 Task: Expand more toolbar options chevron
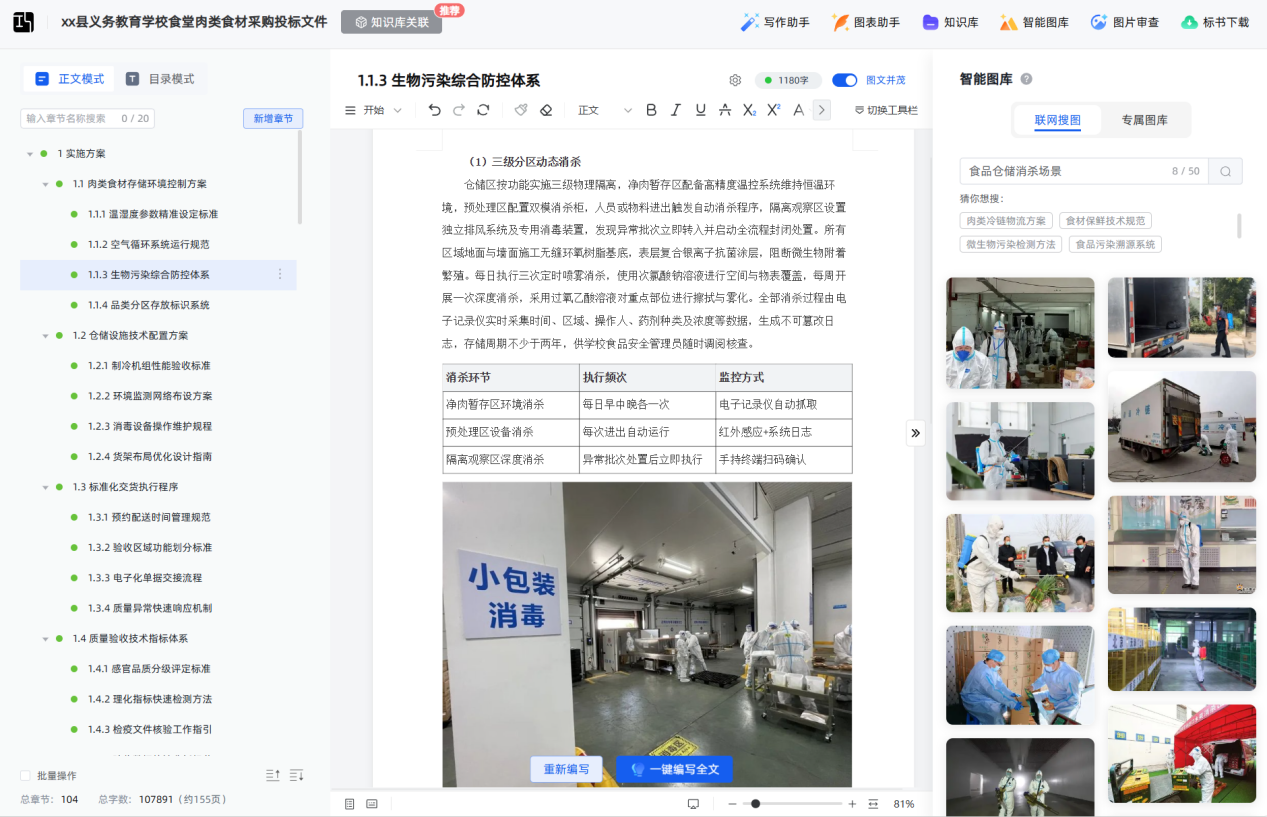click(822, 110)
